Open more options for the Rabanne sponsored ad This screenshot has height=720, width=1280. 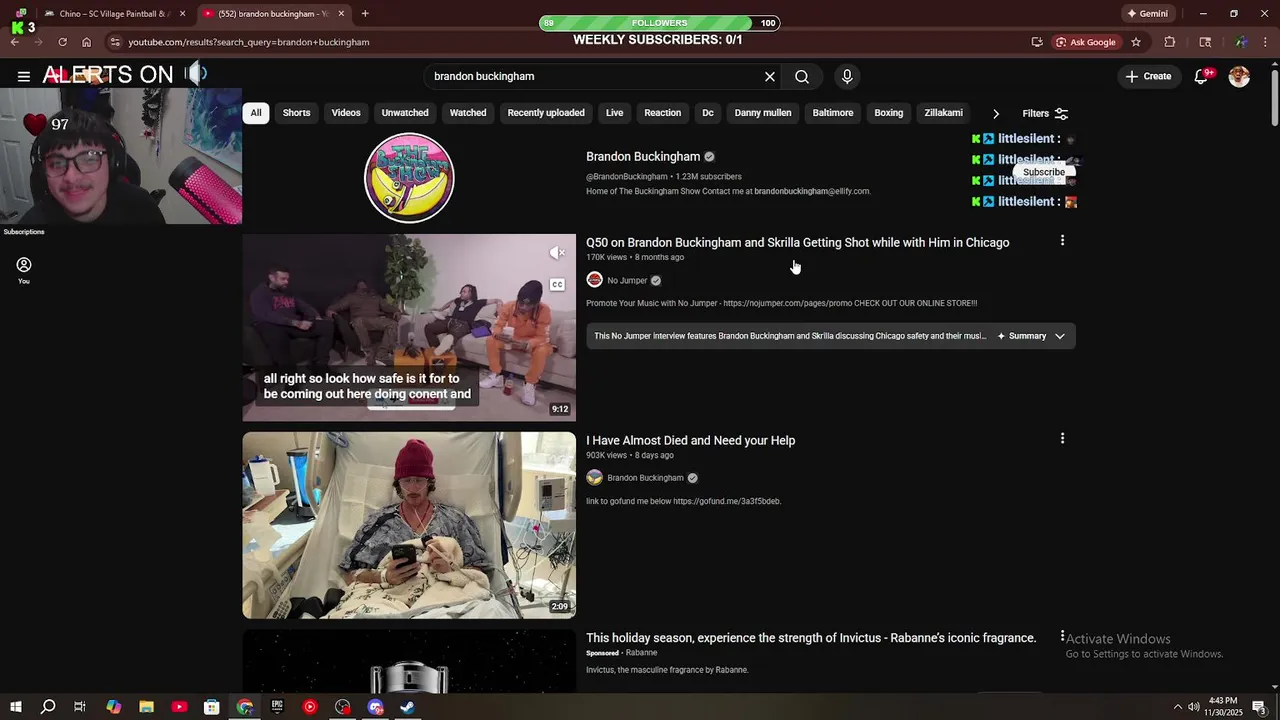pyautogui.click(x=1062, y=636)
